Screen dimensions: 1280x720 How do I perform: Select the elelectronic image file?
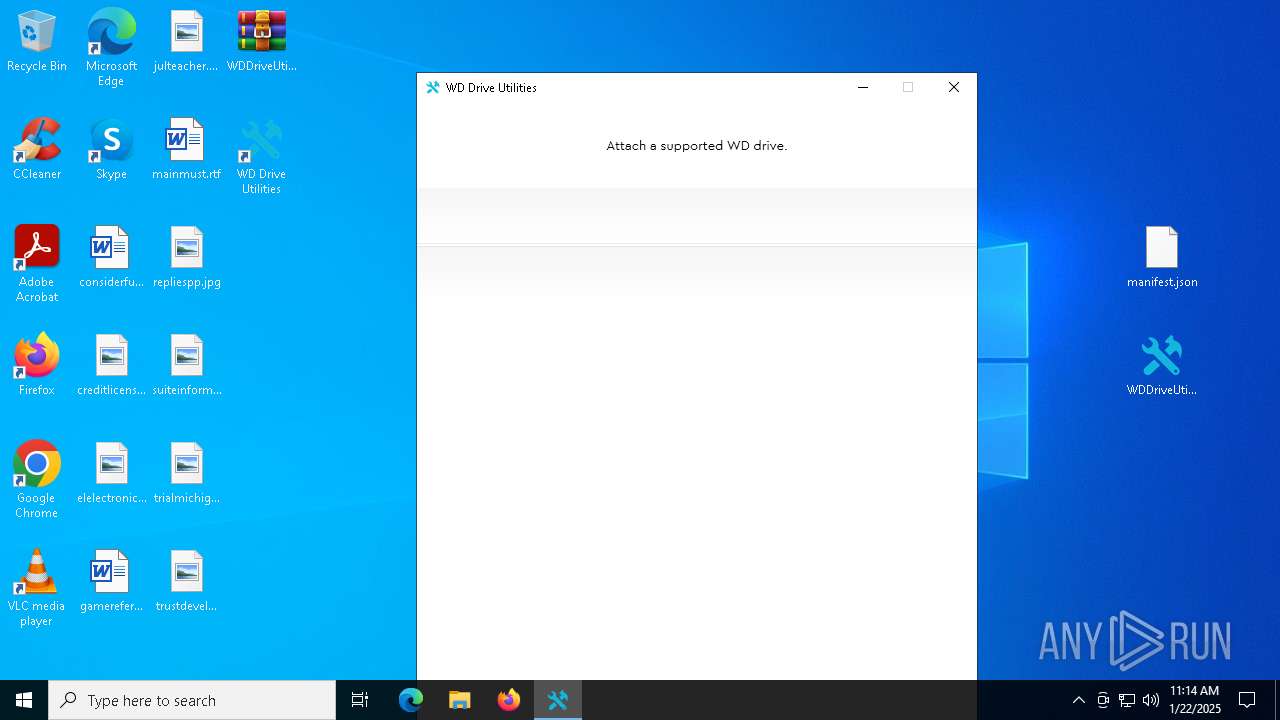click(x=111, y=474)
